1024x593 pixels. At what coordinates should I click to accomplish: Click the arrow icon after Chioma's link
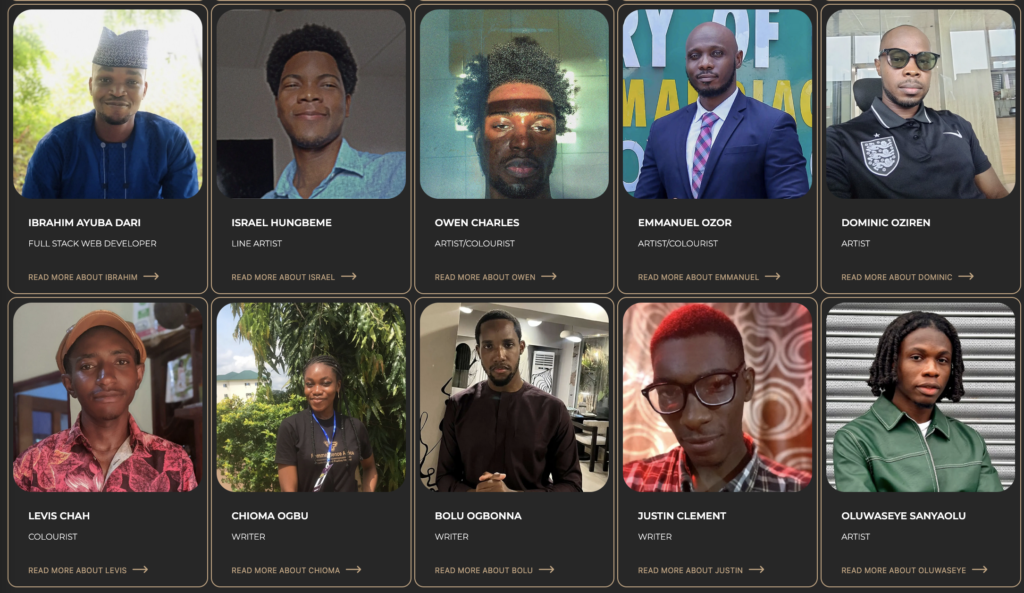tap(353, 570)
